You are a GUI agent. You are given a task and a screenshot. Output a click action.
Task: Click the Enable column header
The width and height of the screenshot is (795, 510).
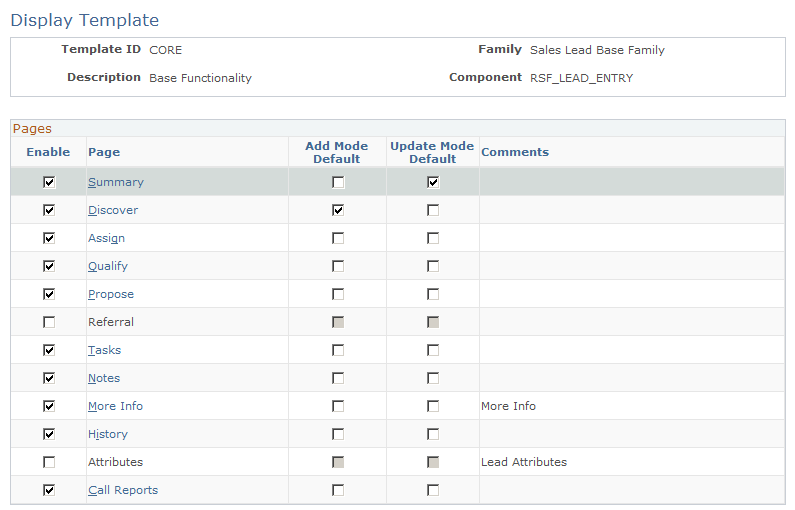48,152
